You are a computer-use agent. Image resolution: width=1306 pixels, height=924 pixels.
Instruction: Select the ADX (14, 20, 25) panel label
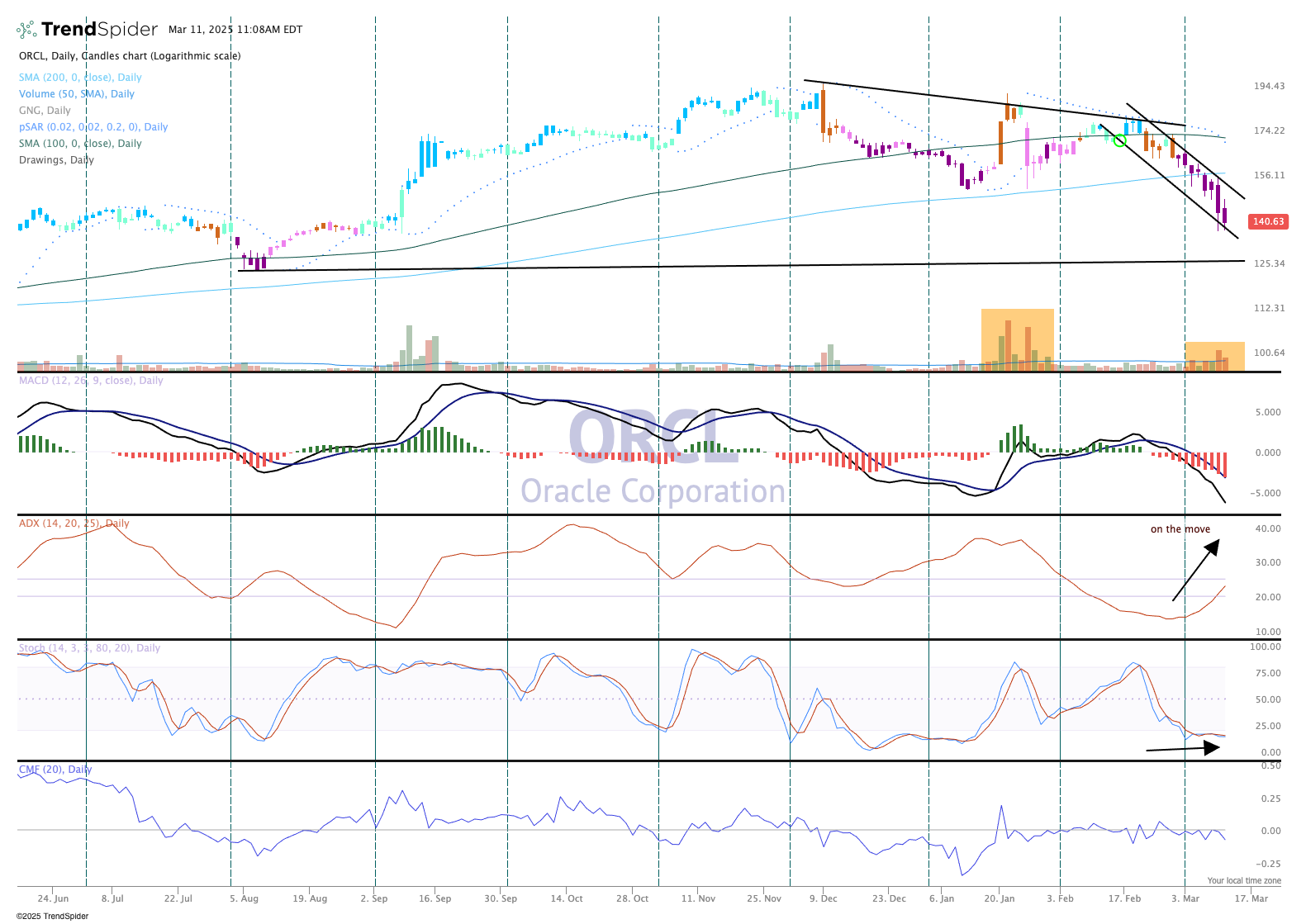pyautogui.click(x=74, y=524)
